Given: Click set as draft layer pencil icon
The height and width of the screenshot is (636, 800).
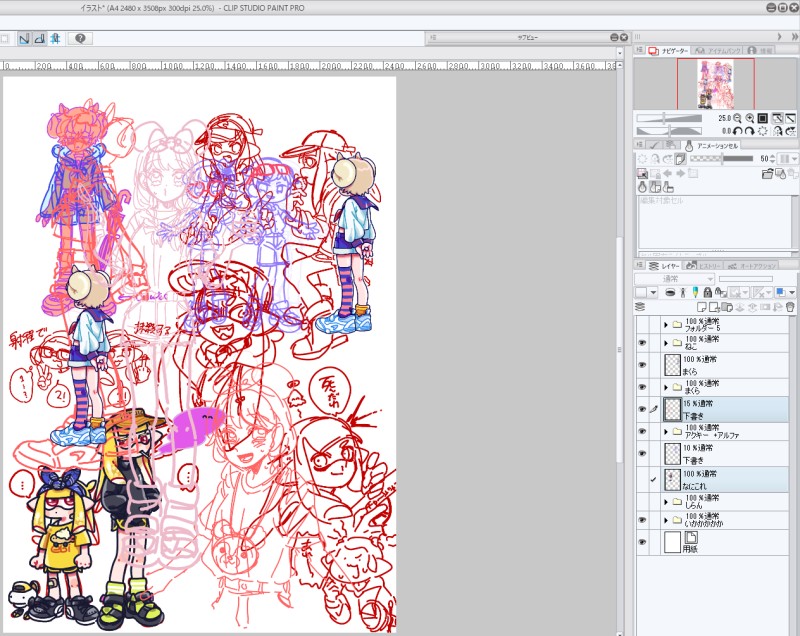Looking at the screenshot, I should pos(695,292).
